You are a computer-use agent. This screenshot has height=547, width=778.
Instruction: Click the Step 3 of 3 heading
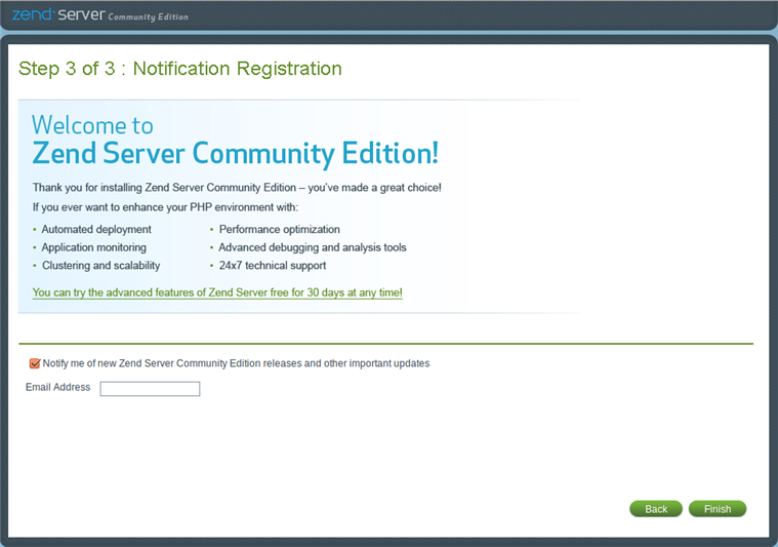click(180, 69)
